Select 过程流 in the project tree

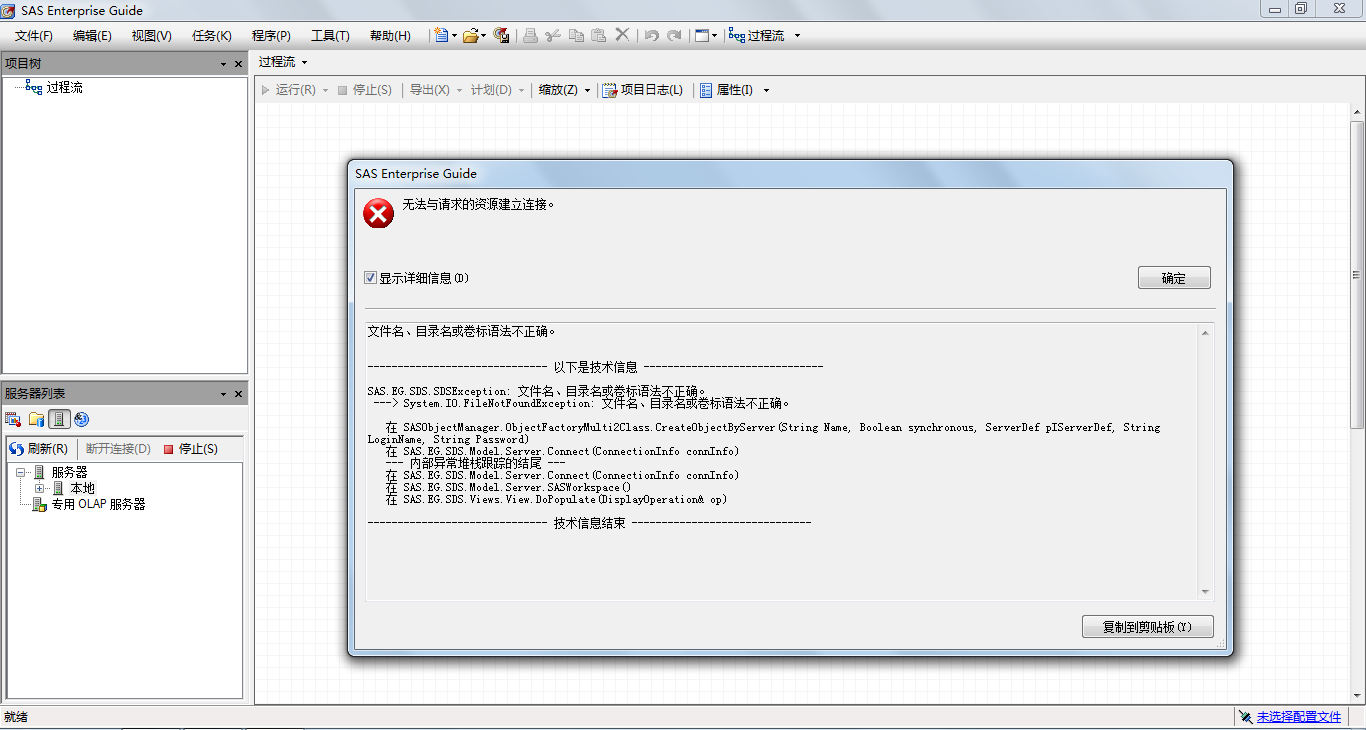pos(64,88)
